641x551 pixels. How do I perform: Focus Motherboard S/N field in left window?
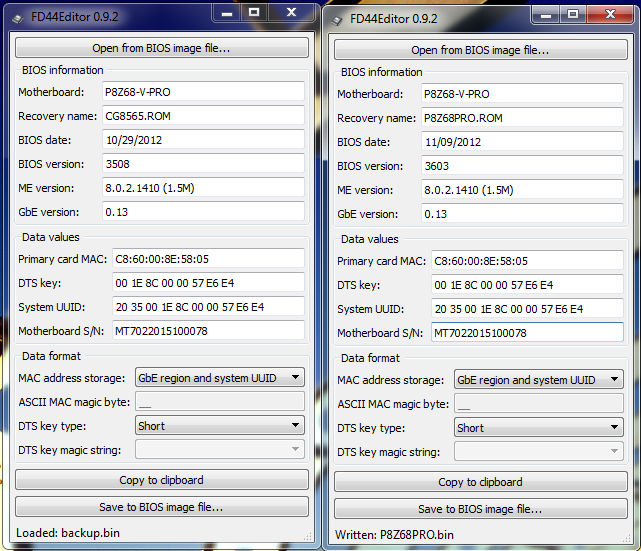coord(208,331)
